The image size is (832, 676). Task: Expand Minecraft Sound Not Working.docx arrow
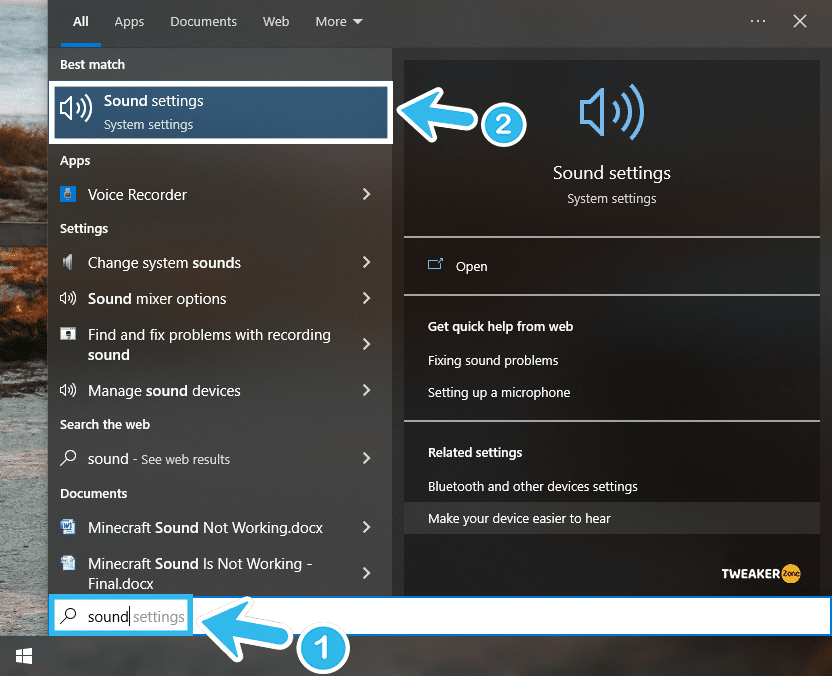366,527
